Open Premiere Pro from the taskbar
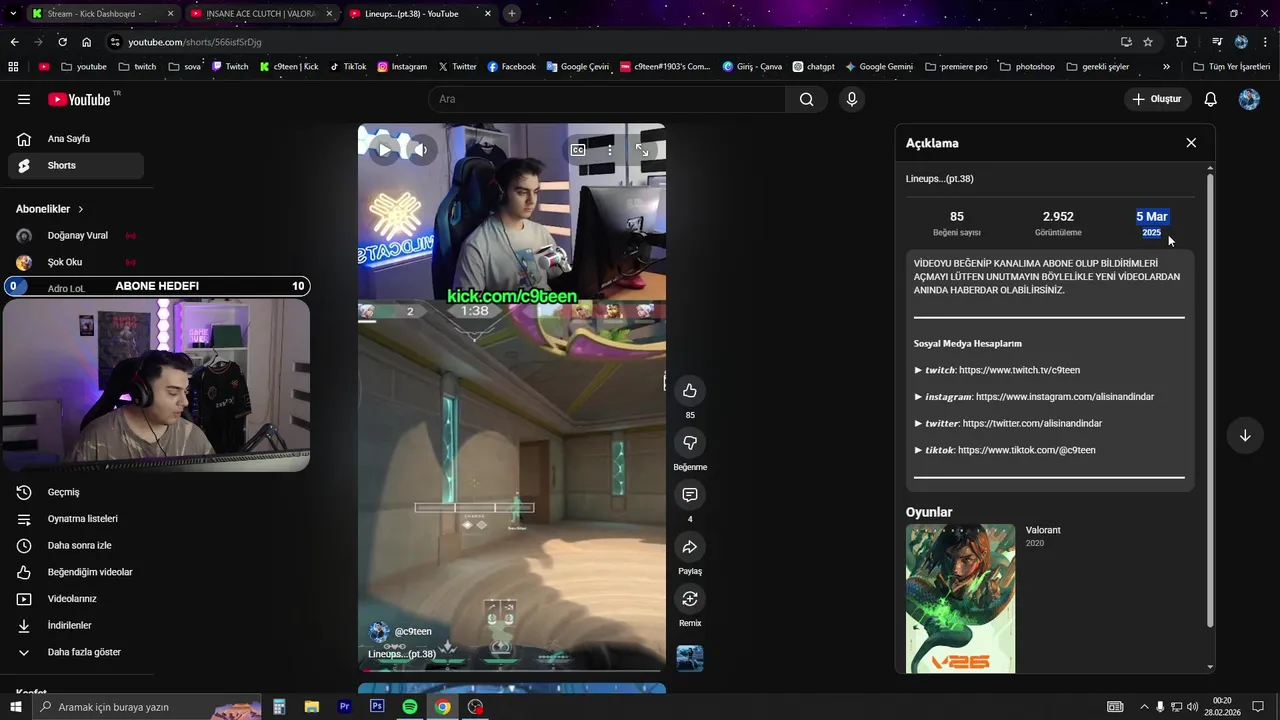1280x720 pixels. [344, 707]
